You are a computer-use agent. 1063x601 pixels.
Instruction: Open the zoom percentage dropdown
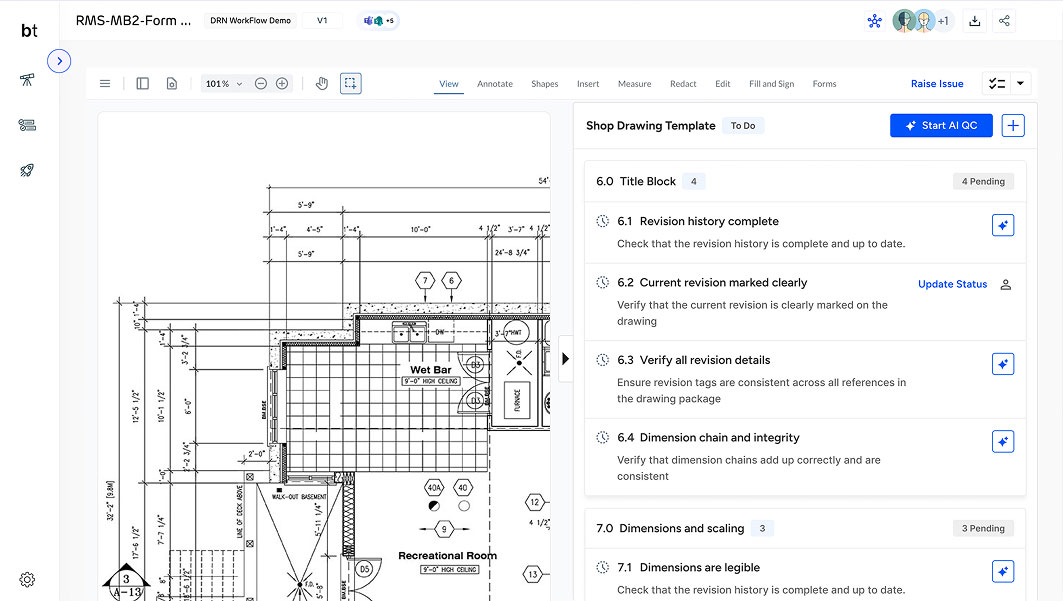click(x=223, y=83)
